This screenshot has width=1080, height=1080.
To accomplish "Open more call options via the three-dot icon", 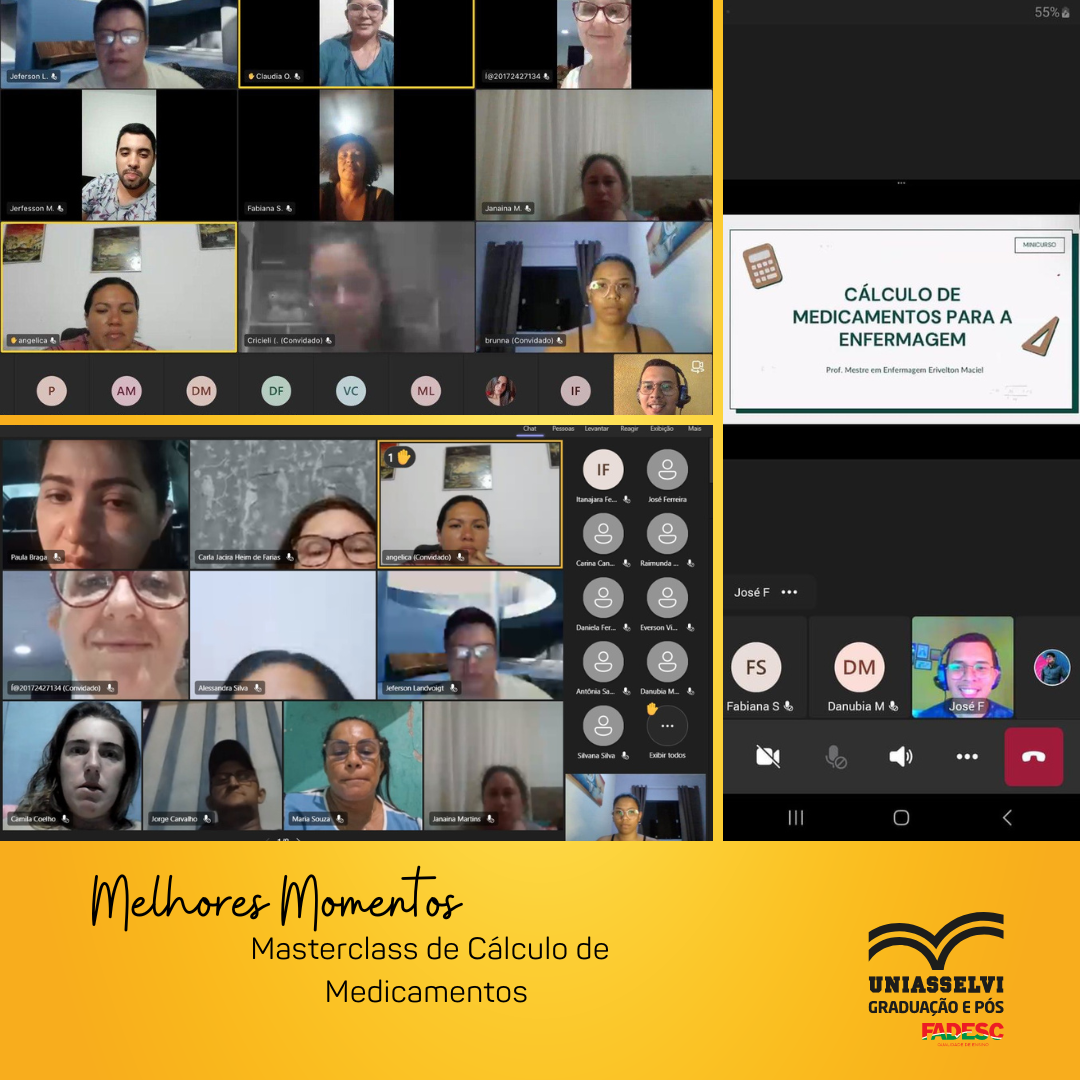I will tap(966, 757).
